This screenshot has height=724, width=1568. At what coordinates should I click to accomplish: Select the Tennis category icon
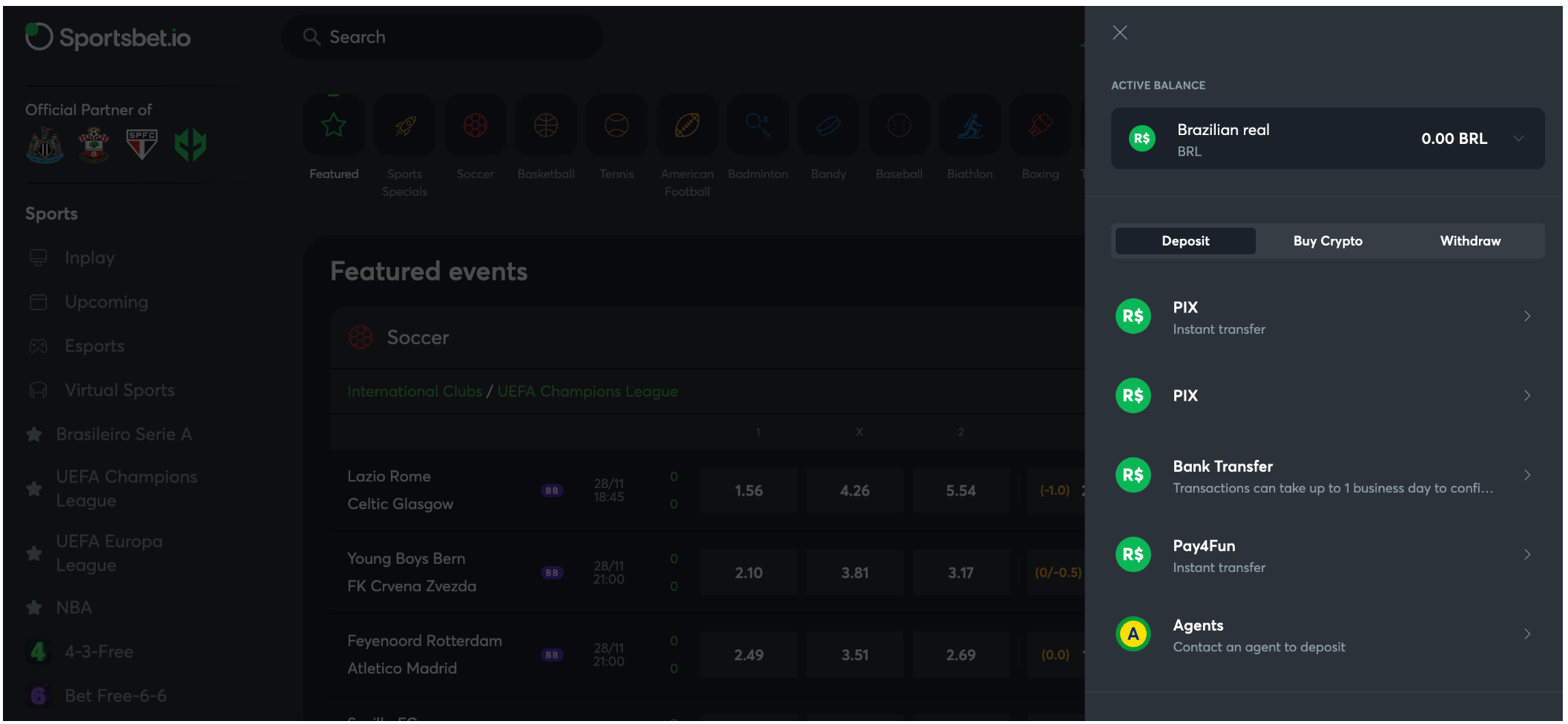pos(616,126)
